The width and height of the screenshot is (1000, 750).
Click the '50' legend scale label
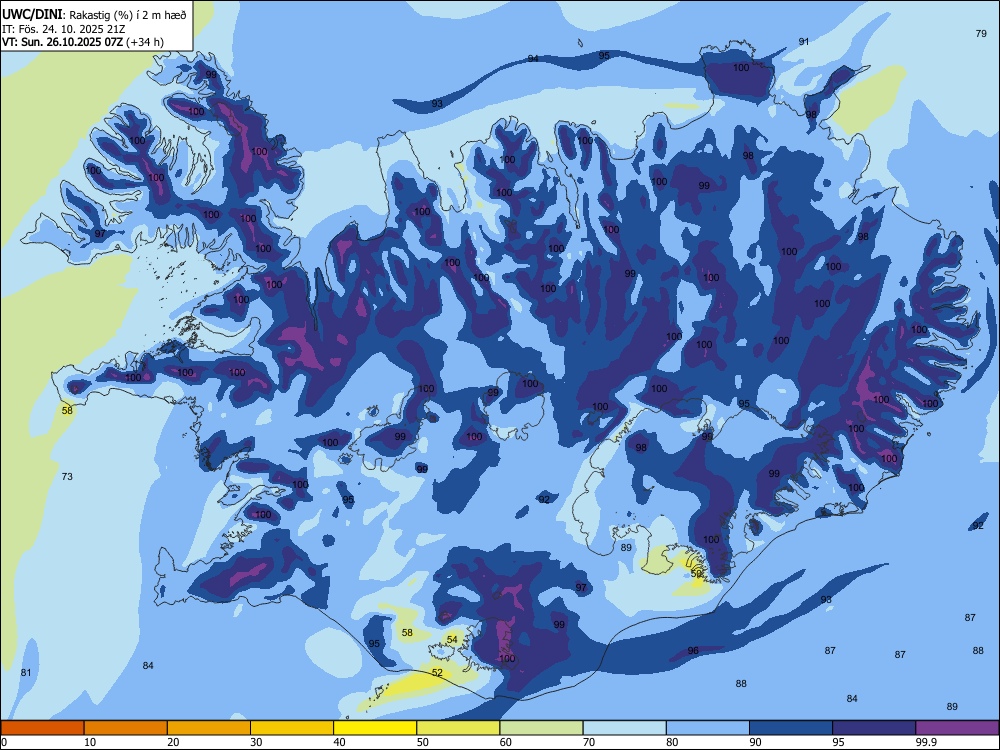tap(422, 742)
